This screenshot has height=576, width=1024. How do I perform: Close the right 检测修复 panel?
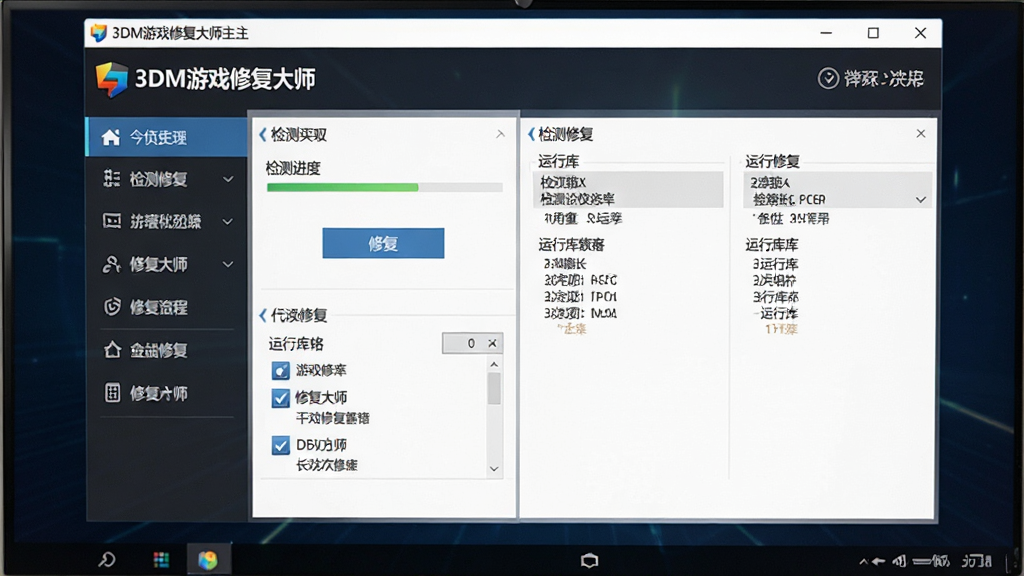point(921,133)
